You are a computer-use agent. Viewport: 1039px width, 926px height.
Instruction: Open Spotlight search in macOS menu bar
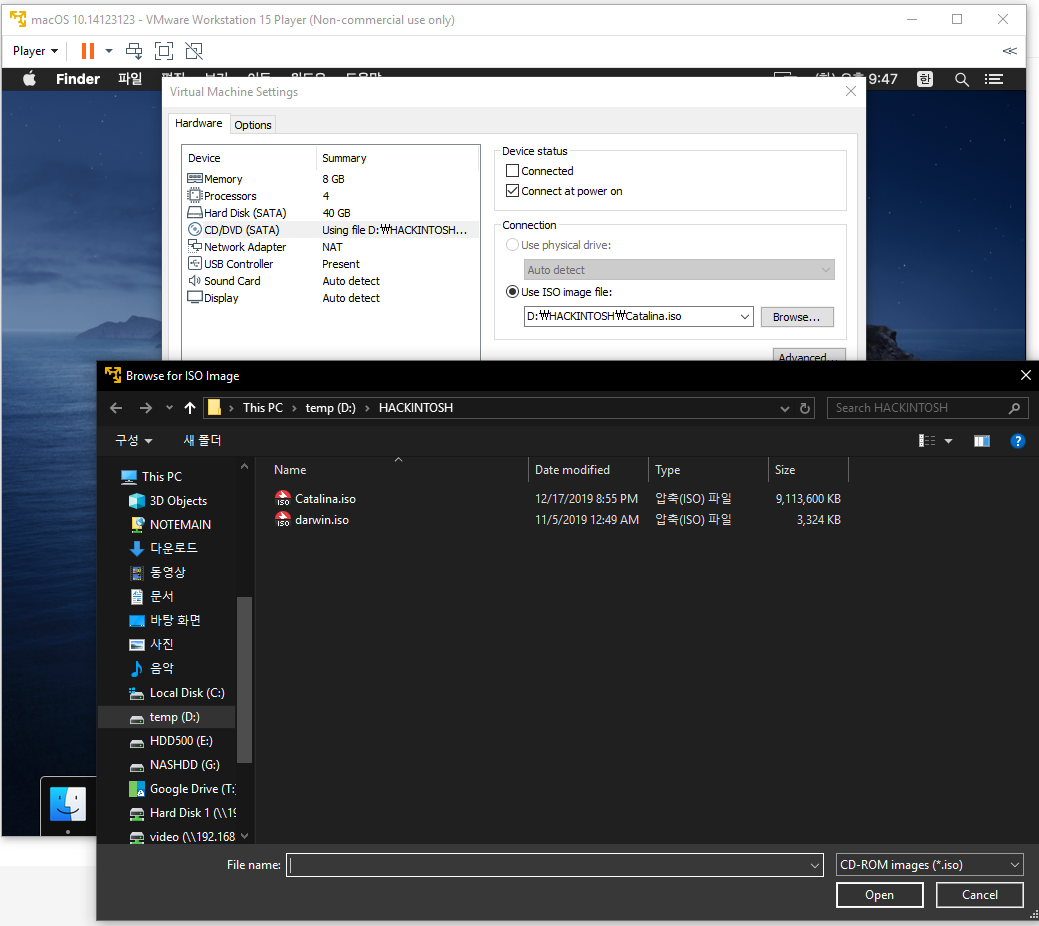click(961, 80)
